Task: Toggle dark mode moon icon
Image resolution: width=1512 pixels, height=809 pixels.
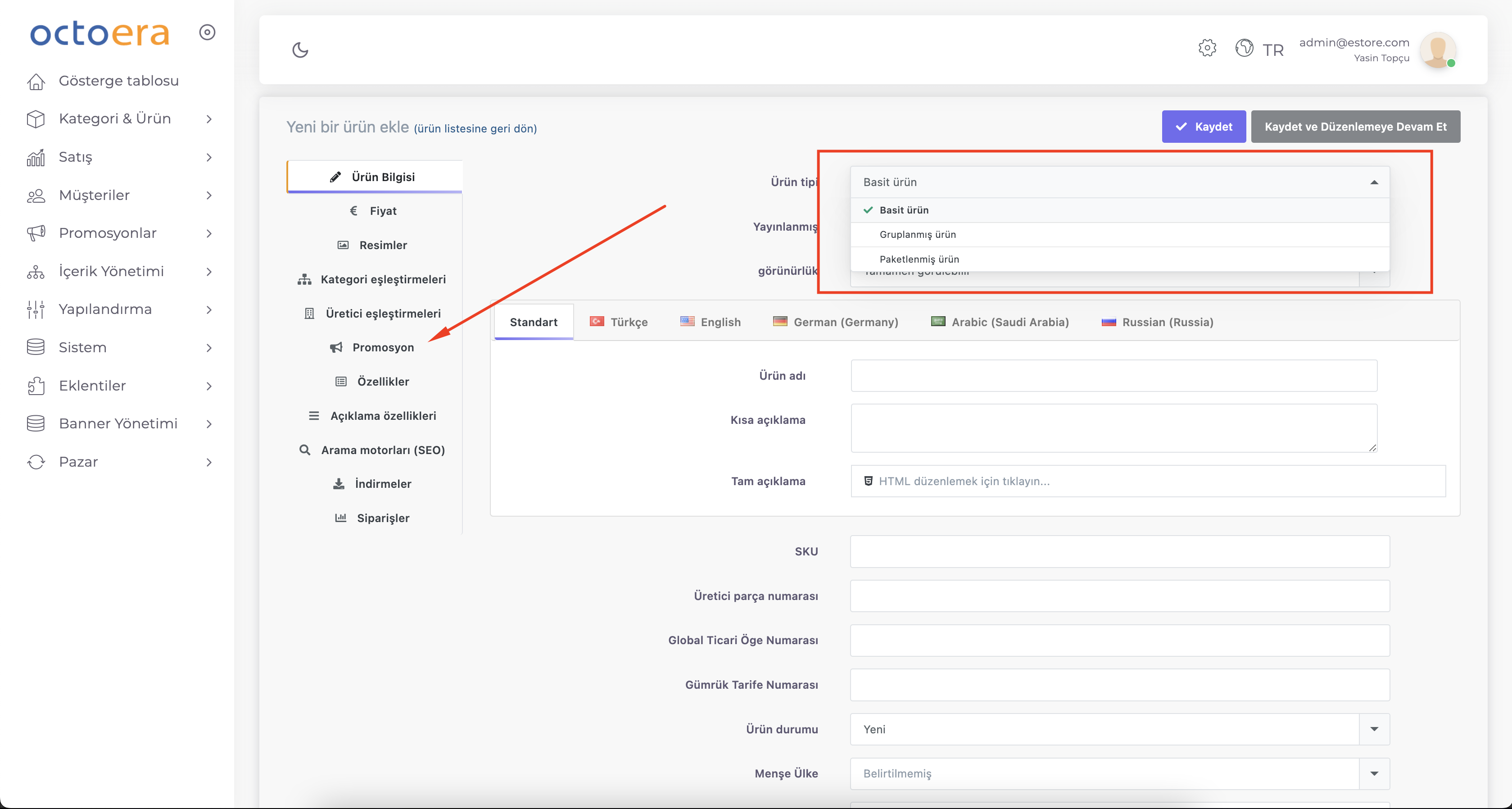Action: click(x=300, y=50)
